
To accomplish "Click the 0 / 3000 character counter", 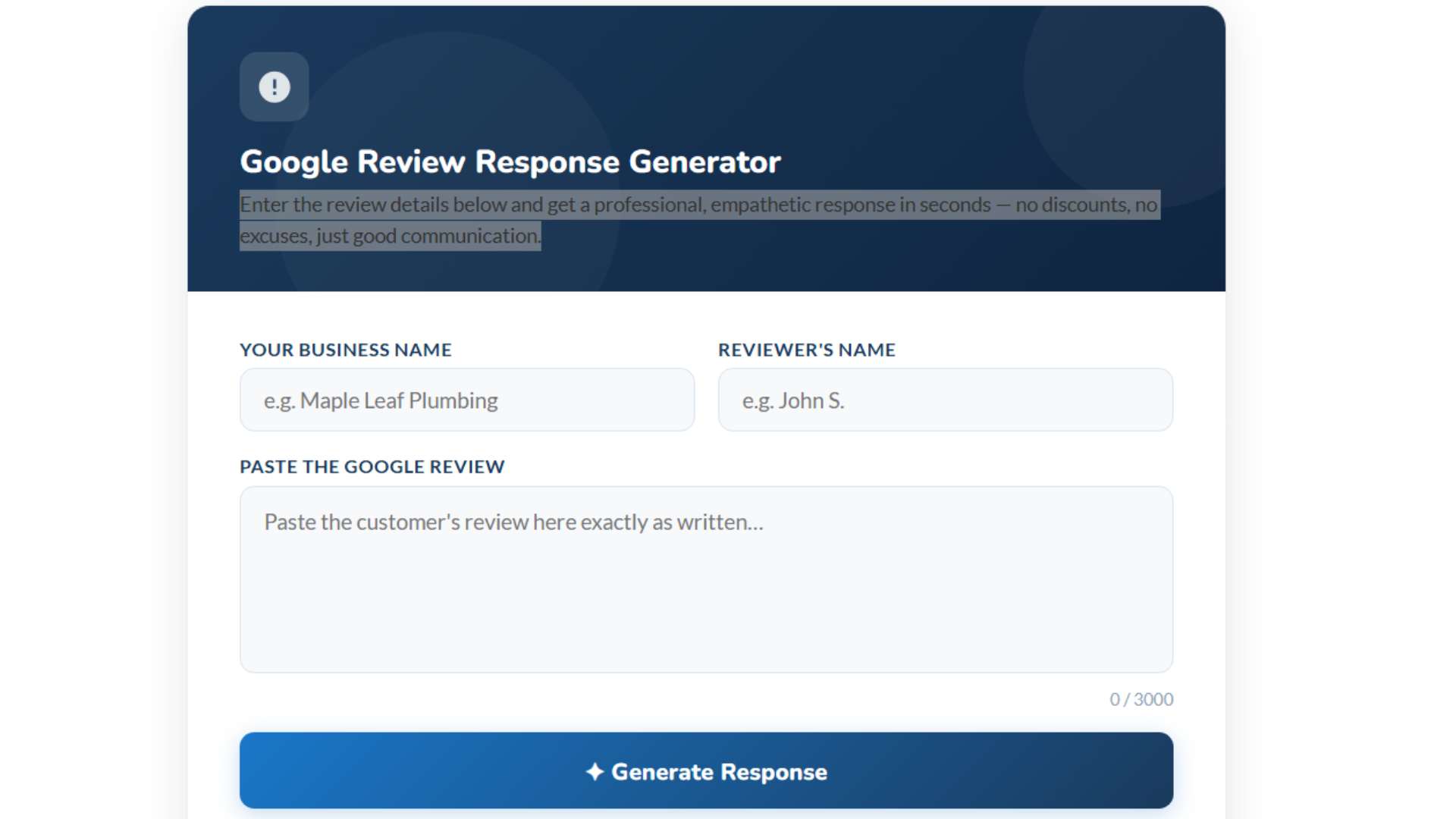I will point(1141,699).
